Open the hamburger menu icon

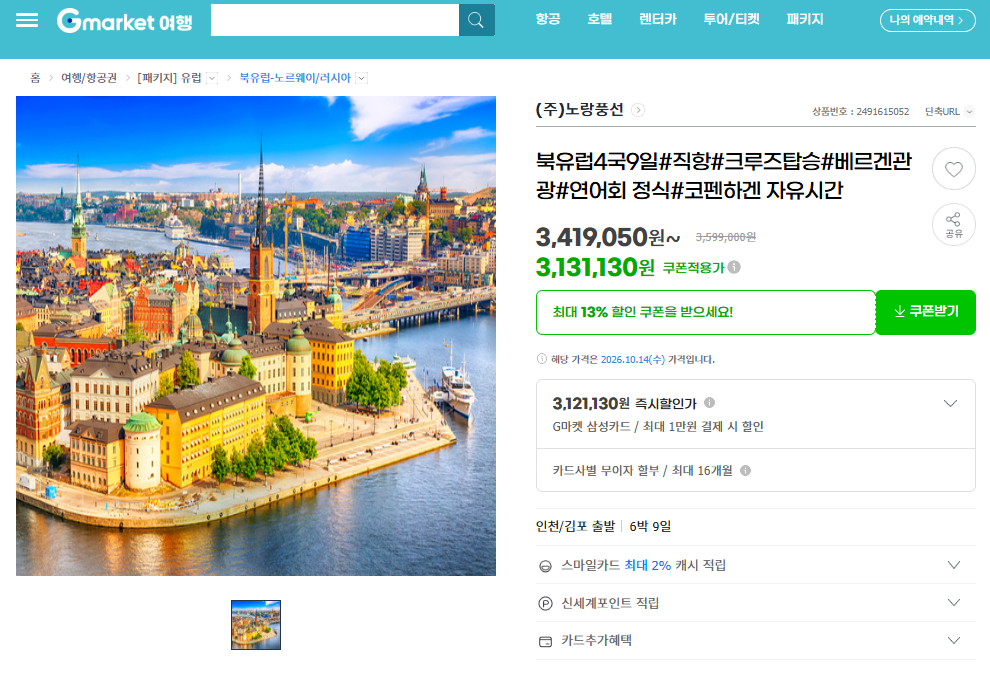[27, 20]
